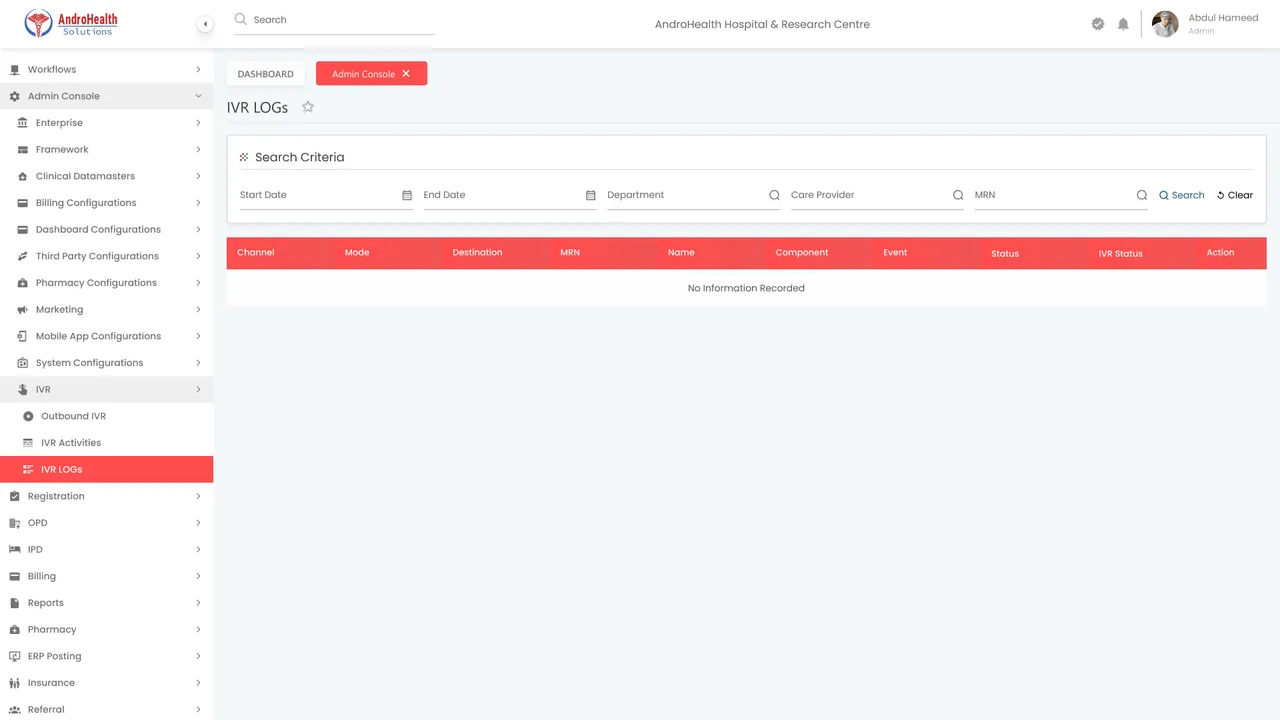Switch to the DASHBOARD tab
This screenshot has height=720, width=1280.
pyautogui.click(x=266, y=73)
